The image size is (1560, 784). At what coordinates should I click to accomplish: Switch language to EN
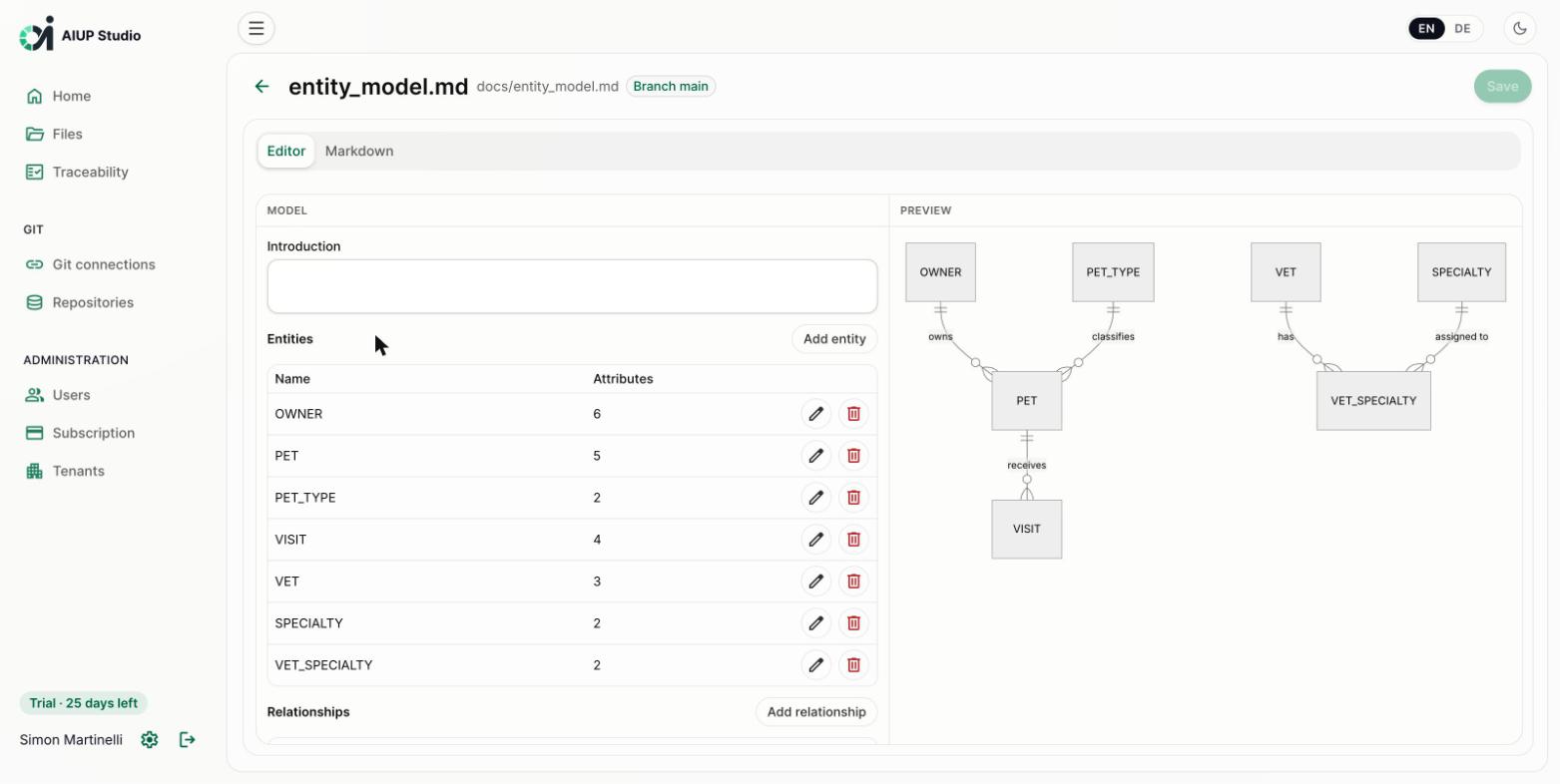1426,29
